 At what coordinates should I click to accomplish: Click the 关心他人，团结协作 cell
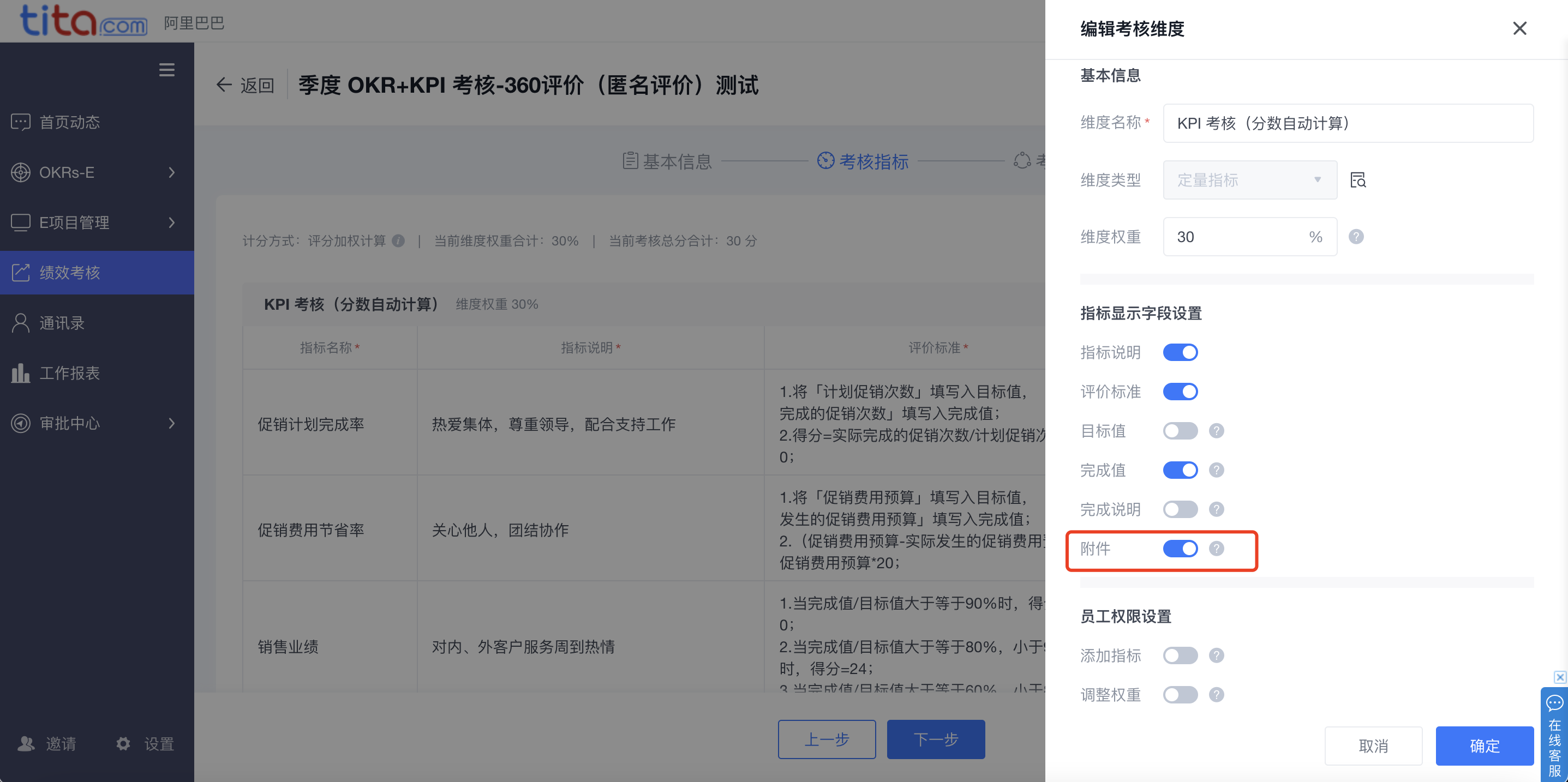(590, 529)
